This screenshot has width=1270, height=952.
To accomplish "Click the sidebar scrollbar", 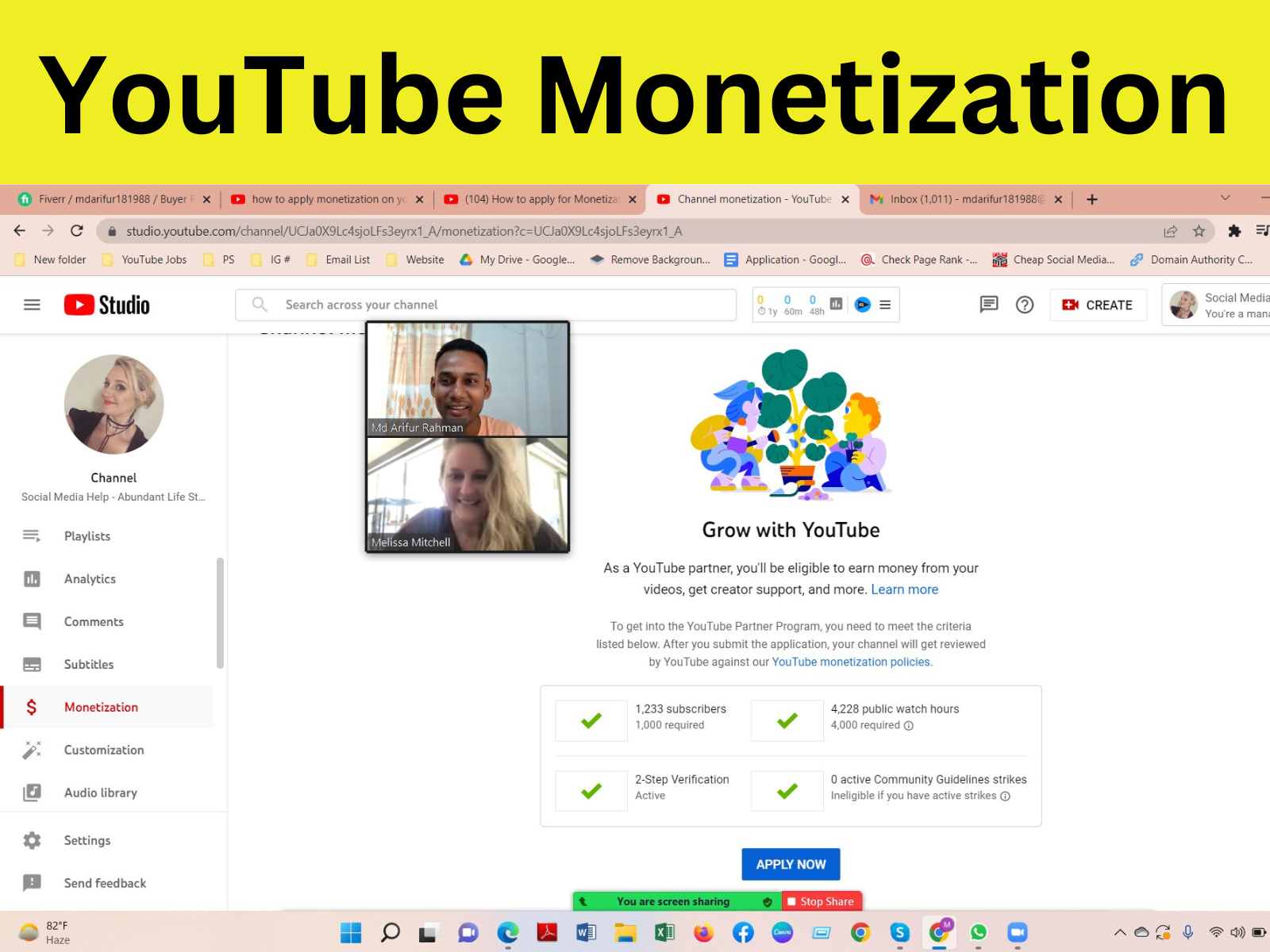I will coord(220,613).
